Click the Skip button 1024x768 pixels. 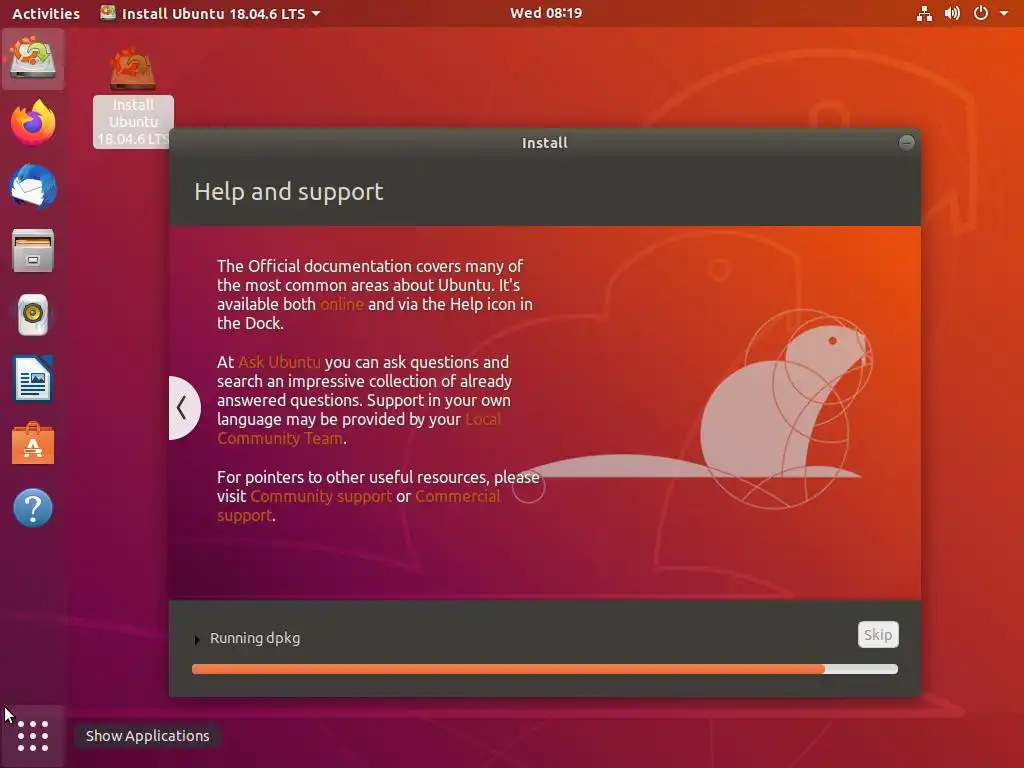coord(878,635)
